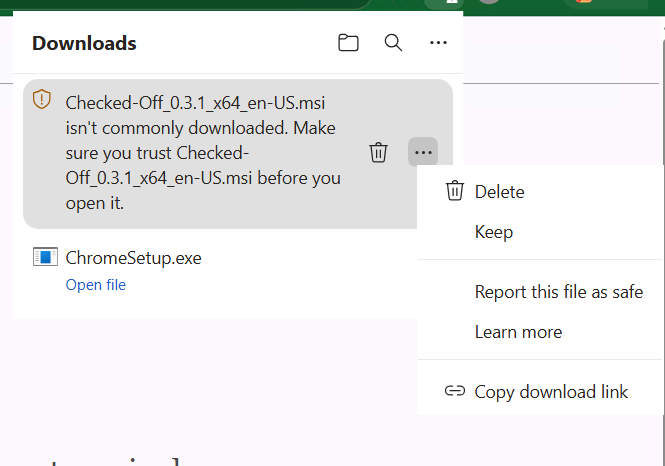Select Report this file as safe
The image size is (665, 466).
(x=540, y=292)
